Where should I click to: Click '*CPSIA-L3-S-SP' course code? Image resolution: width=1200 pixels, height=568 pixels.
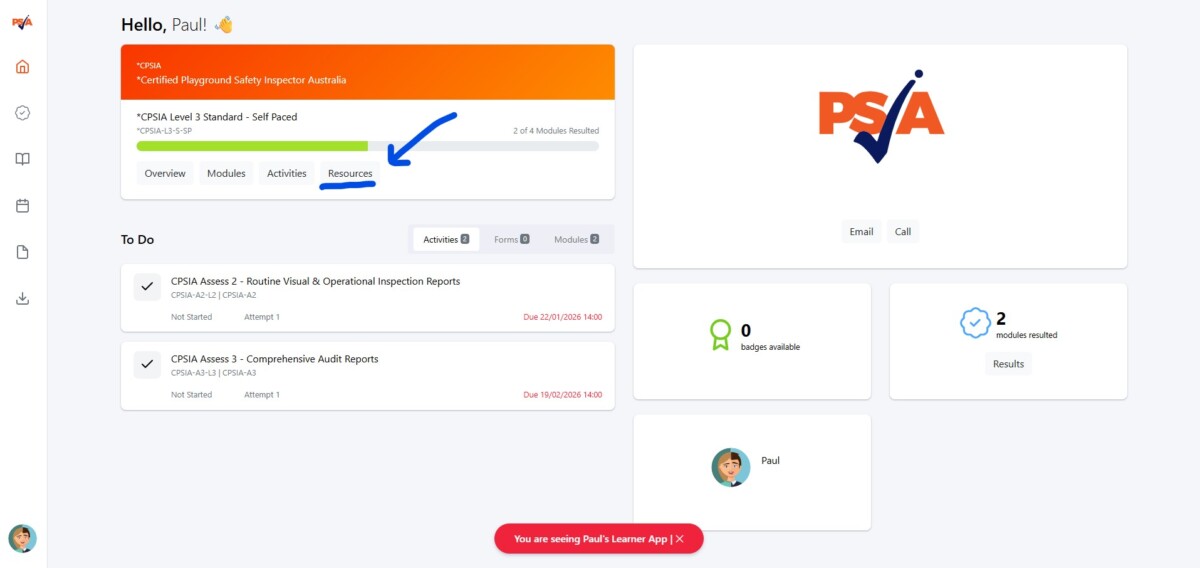(x=164, y=131)
